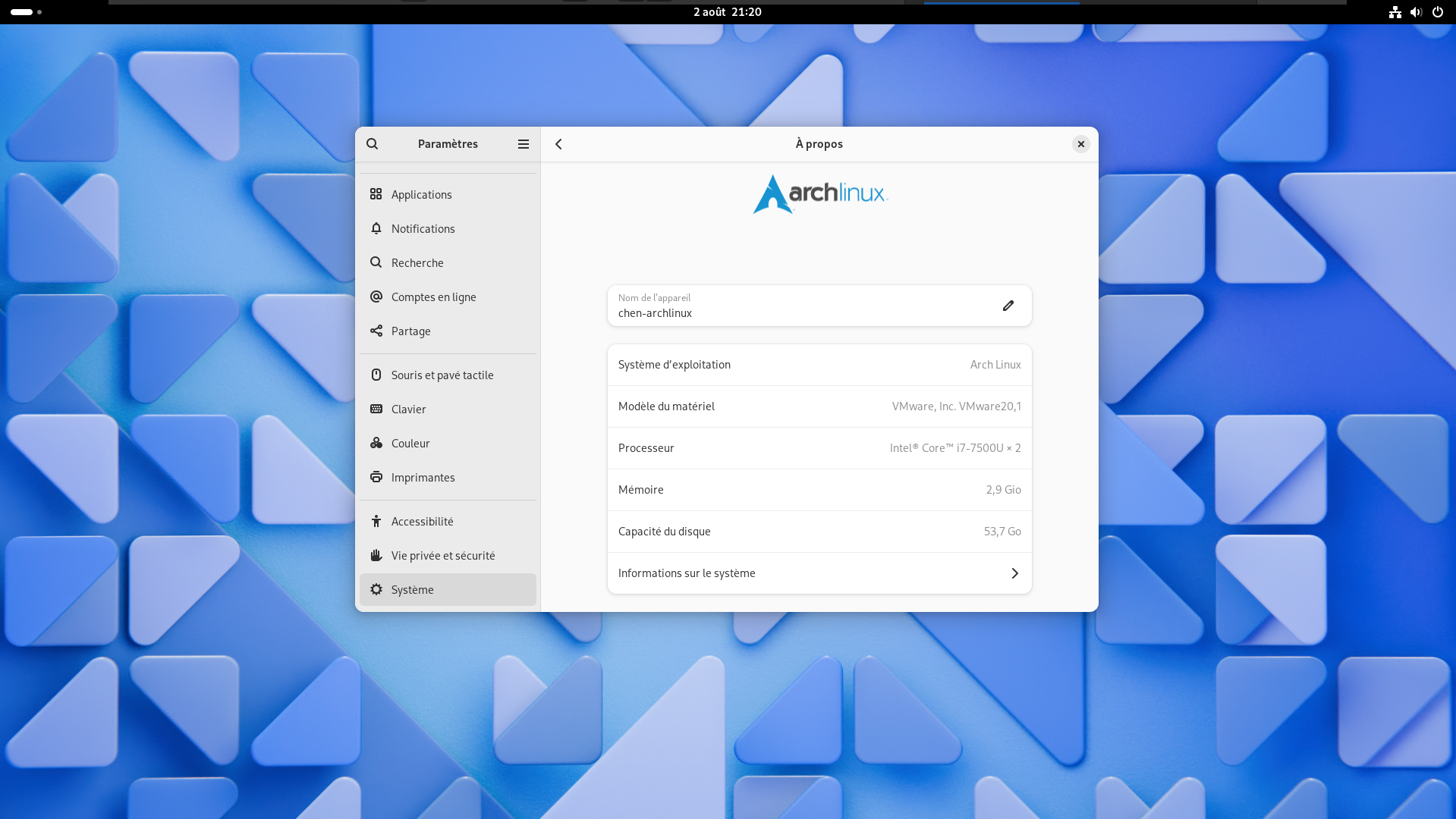Click the 'Système d'exploitation' label
The image size is (1456, 819).
(x=674, y=365)
